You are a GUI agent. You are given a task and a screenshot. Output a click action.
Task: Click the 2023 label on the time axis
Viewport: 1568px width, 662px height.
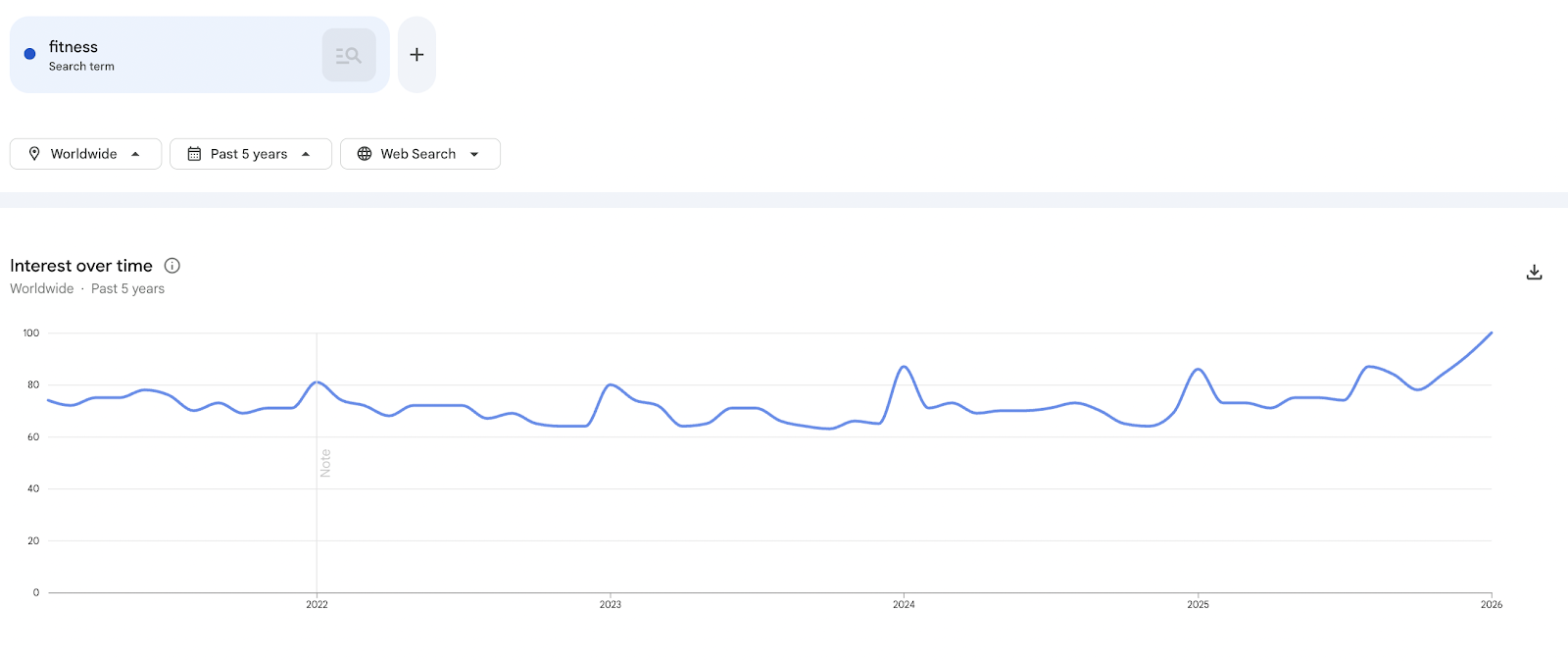click(610, 604)
